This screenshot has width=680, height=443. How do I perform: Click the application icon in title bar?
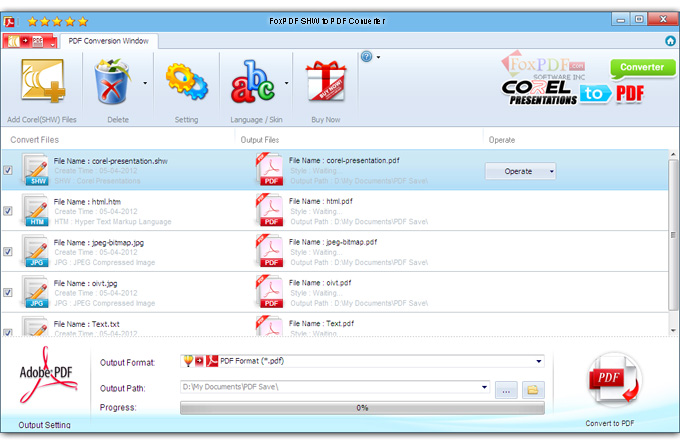9,21
